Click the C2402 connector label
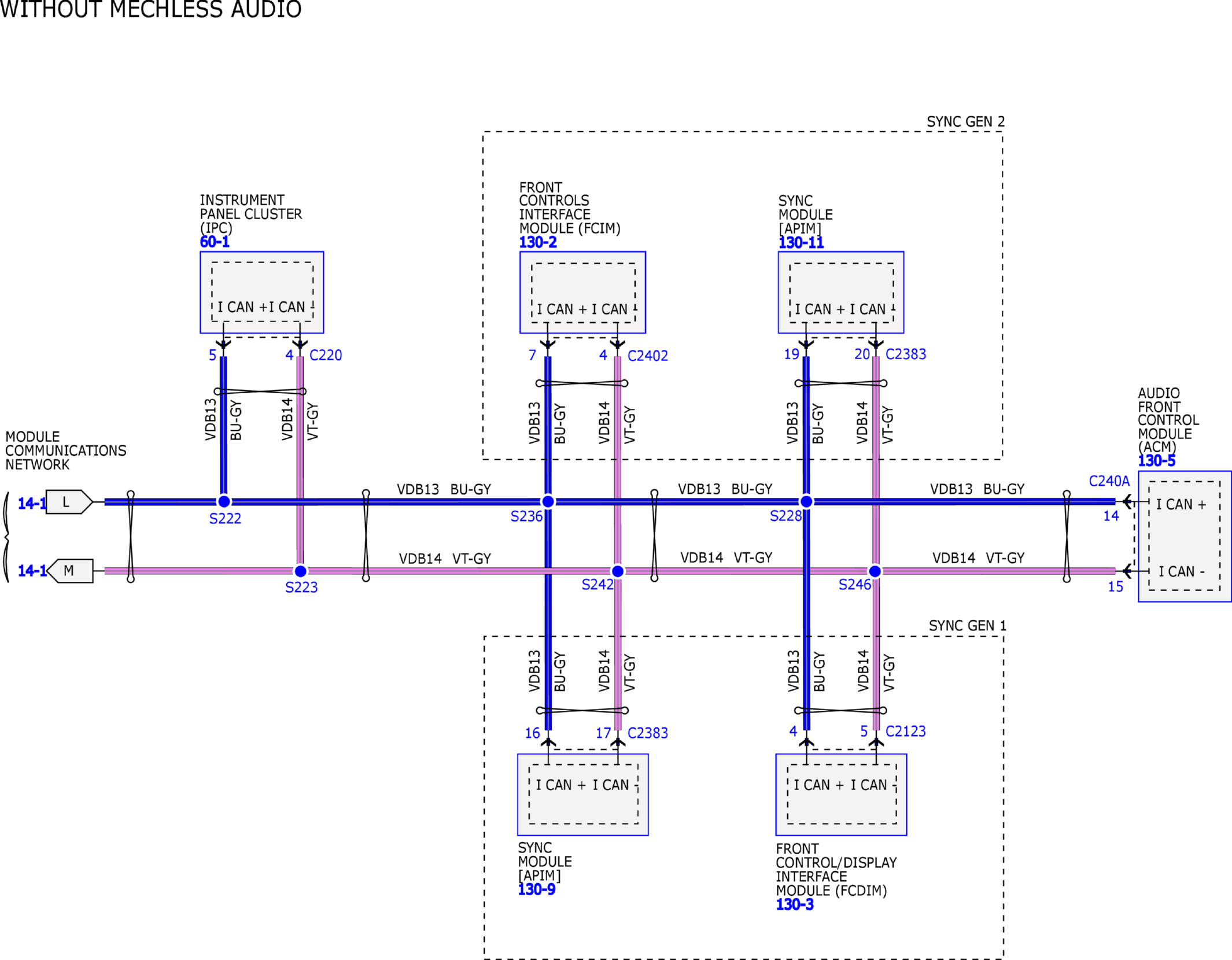The width and height of the screenshot is (1232, 960). coord(647,356)
